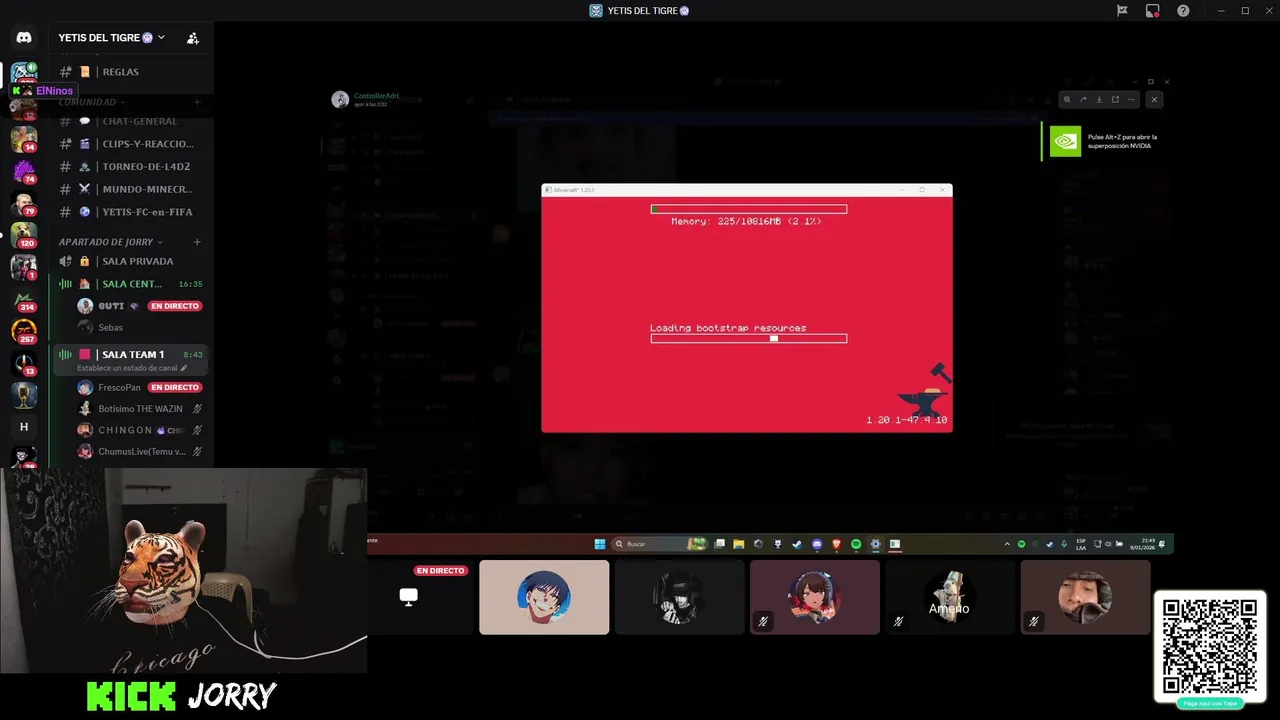The width and height of the screenshot is (1280, 720).
Task: Click EN DIRECTO badge next to FrescoPan
Action: point(175,387)
